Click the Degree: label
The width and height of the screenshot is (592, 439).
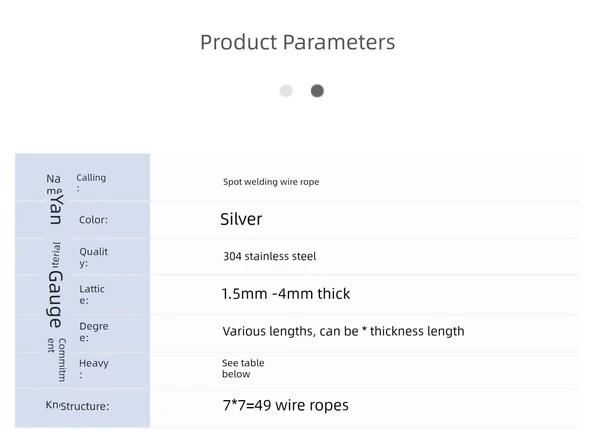[94, 331]
